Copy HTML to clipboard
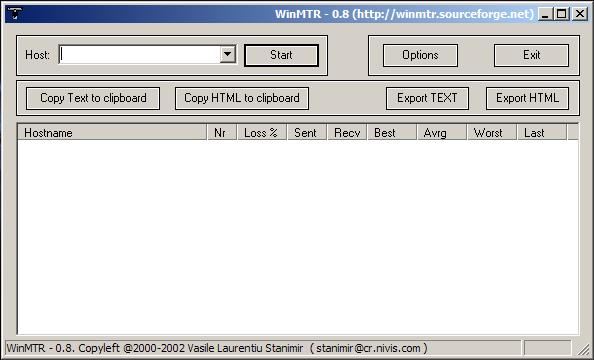Viewport: 594px width, 360px height. pos(242,98)
